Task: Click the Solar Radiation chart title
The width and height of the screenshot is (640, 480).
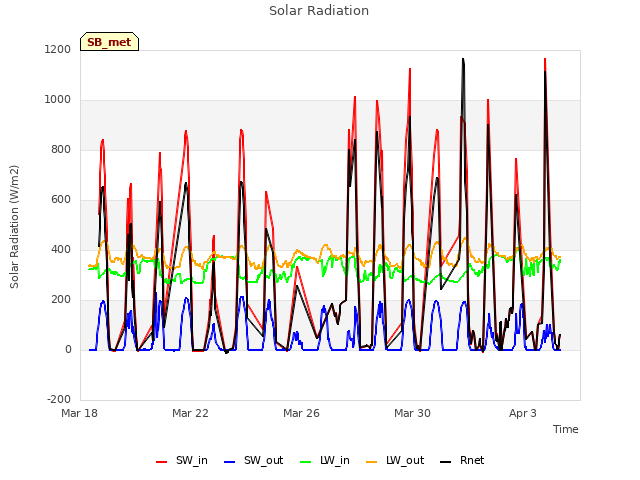Action: pyautogui.click(x=319, y=11)
